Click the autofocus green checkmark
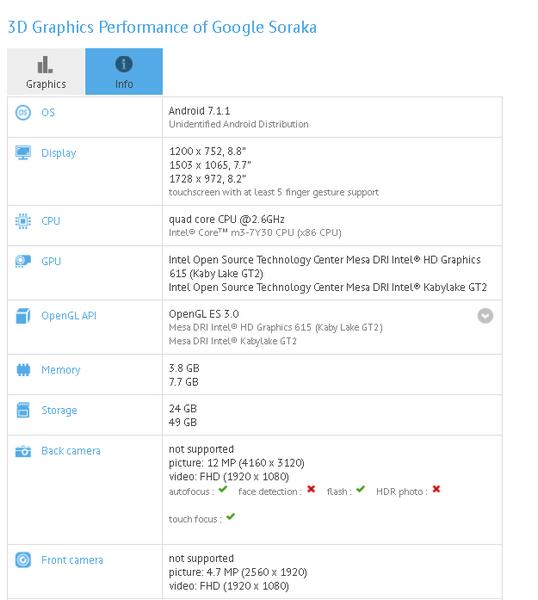Image resolution: width=538 pixels, height=600 pixels. coord(223,489)
